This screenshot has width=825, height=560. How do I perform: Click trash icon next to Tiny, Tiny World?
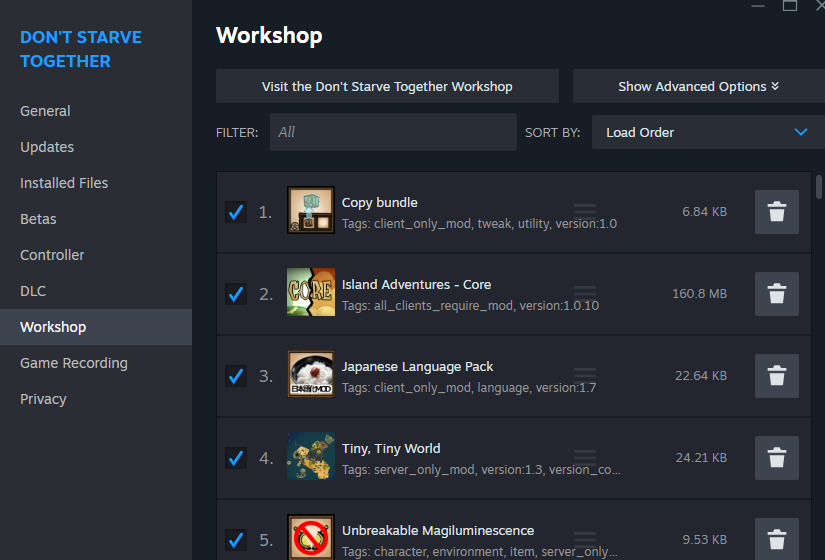[776, 458]
